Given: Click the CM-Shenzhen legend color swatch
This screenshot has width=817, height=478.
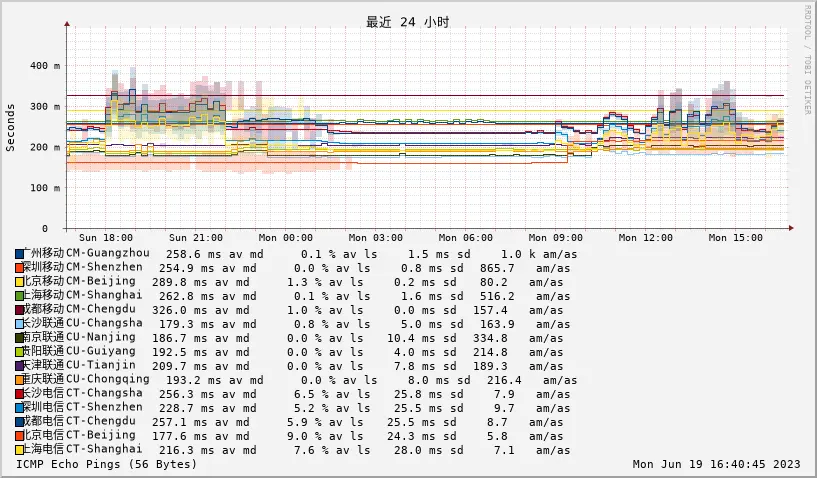Looking at the screenshot, I should coord(20,268).
